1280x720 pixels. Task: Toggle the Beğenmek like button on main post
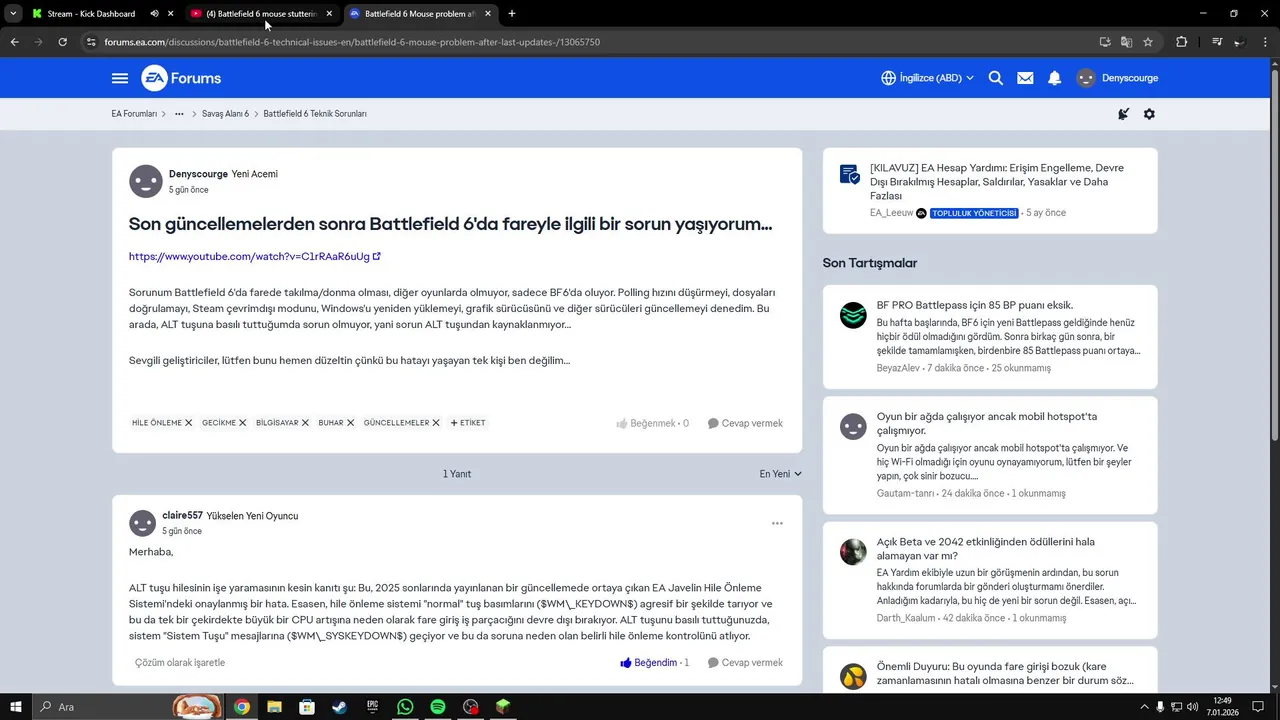click(652, 423)
